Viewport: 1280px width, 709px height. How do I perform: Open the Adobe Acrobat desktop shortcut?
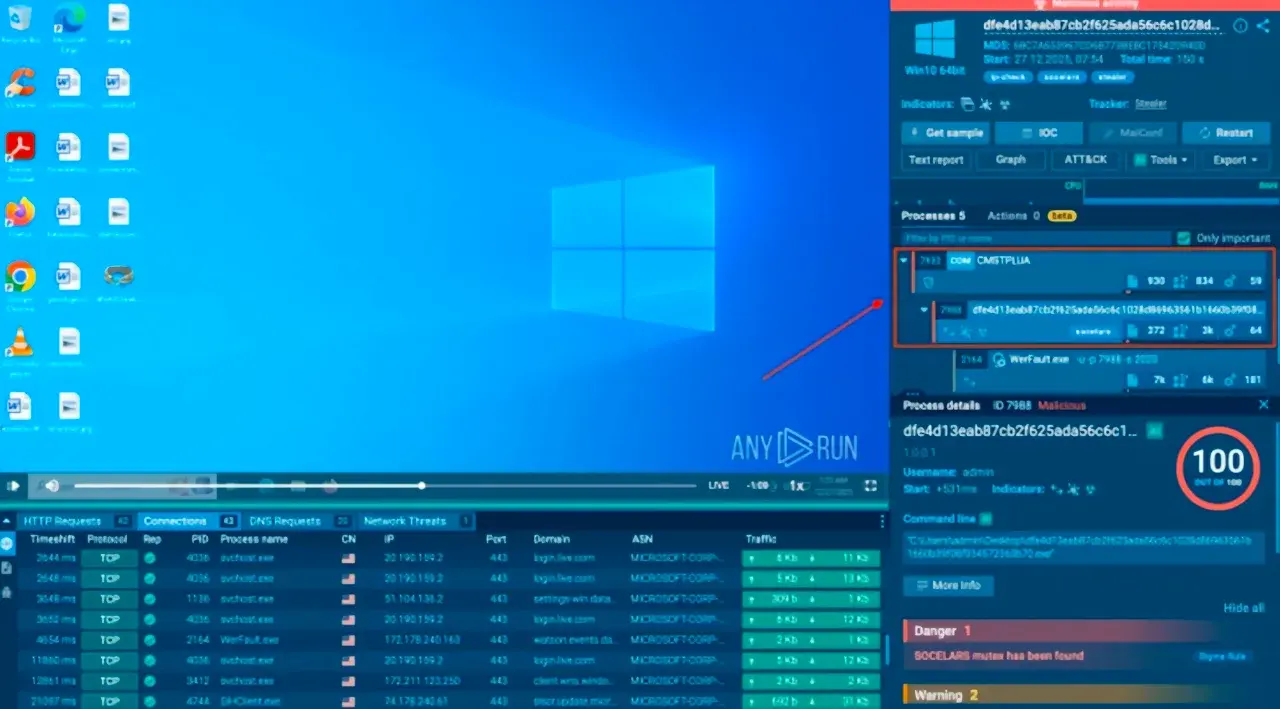[20, 147]
